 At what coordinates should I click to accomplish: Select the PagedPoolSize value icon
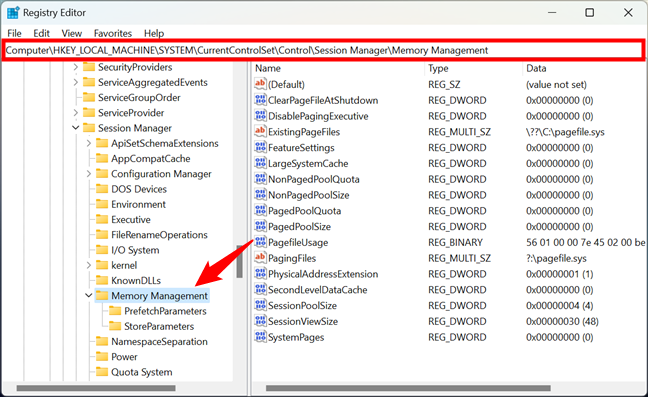[x=260, y=226]
